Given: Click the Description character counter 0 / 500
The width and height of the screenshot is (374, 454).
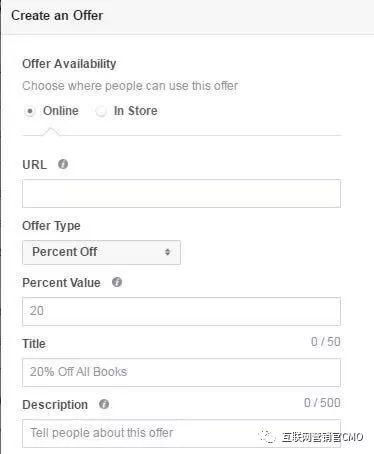Looking at the screenshot, I should [x=322, y=403].
